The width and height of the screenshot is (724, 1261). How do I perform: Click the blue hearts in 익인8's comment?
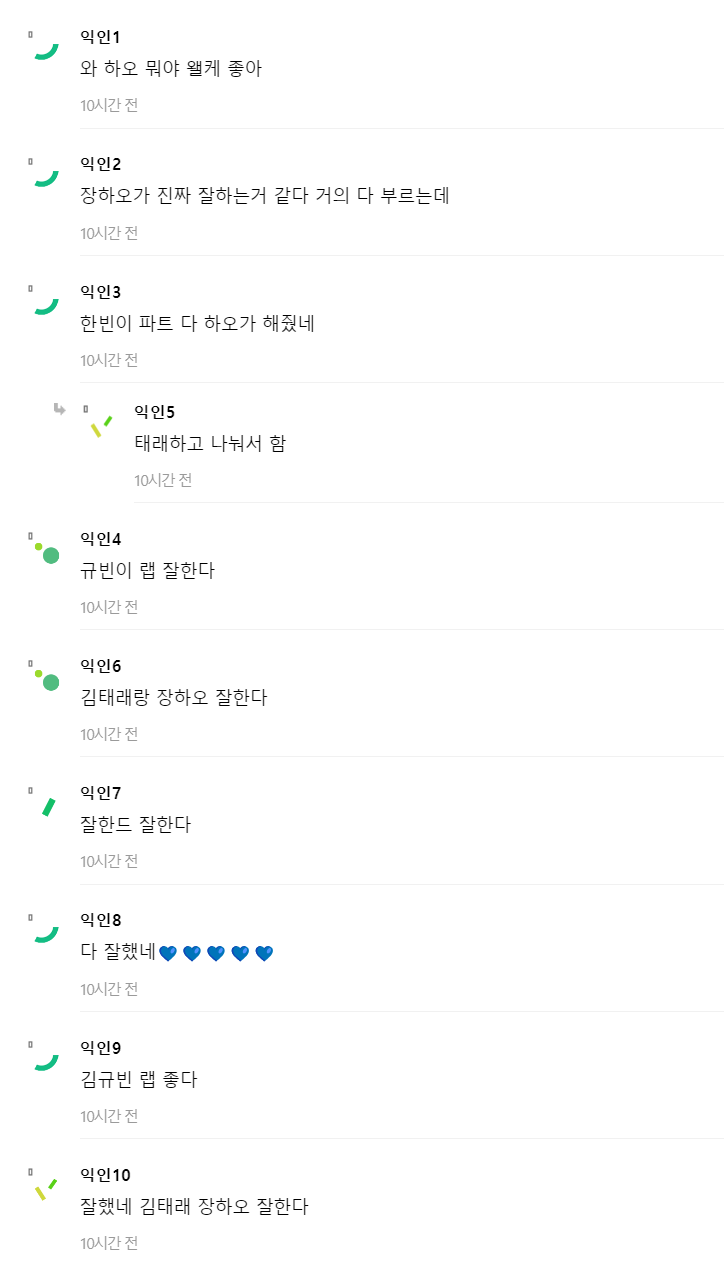click(x=216, y=953)
